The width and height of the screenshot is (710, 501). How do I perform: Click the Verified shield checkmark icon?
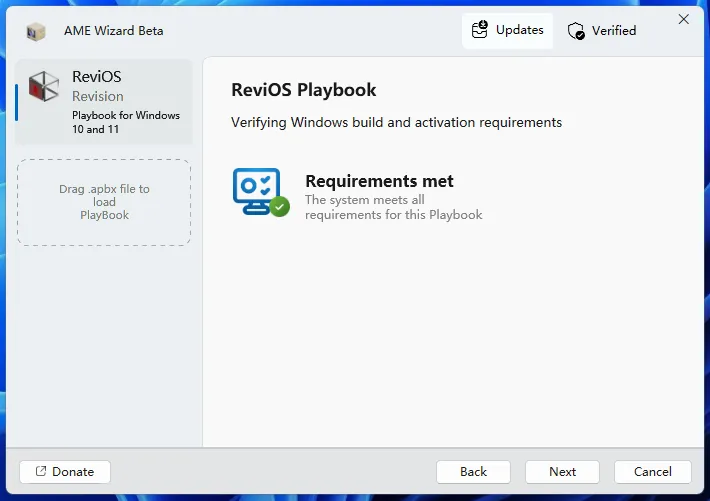[576, 31]
